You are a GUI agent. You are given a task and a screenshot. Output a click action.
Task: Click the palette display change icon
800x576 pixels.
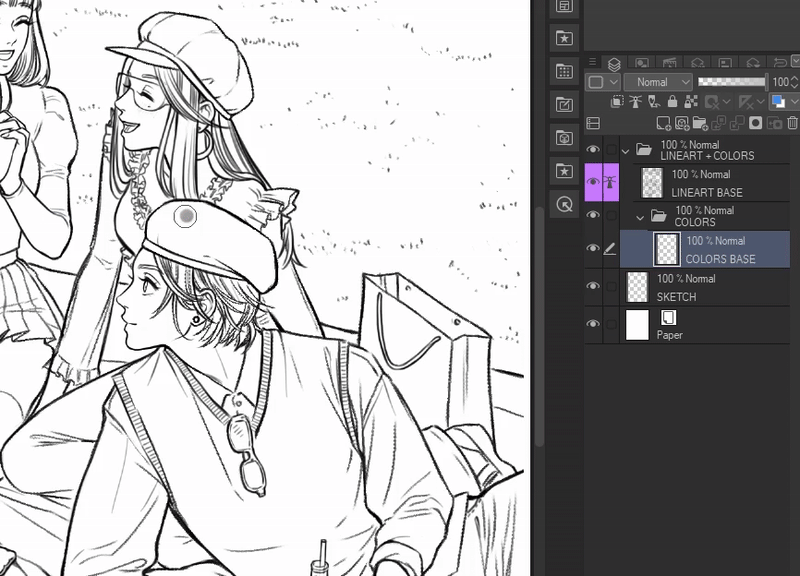[x=593, y=123]
